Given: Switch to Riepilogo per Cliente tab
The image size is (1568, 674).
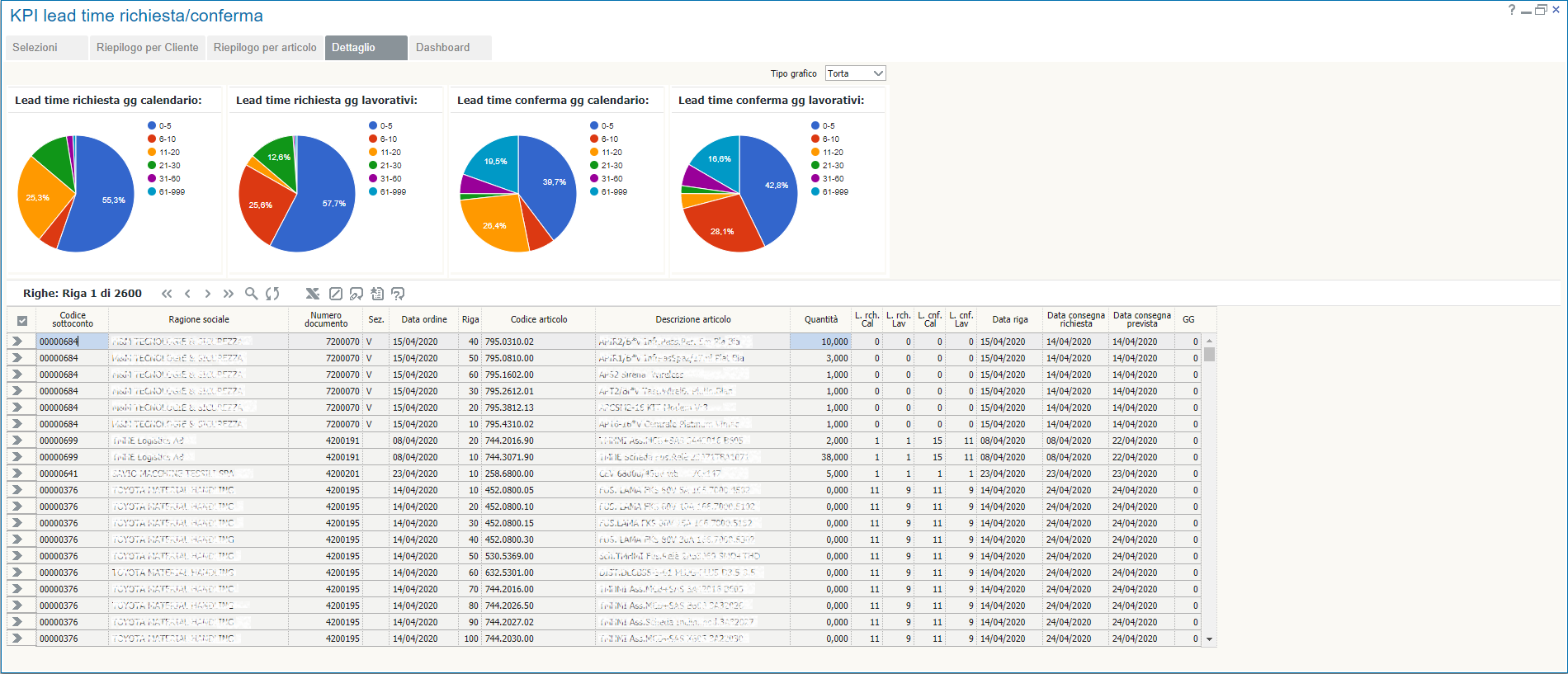Looking at the screenshot, I should click(147, 48).
